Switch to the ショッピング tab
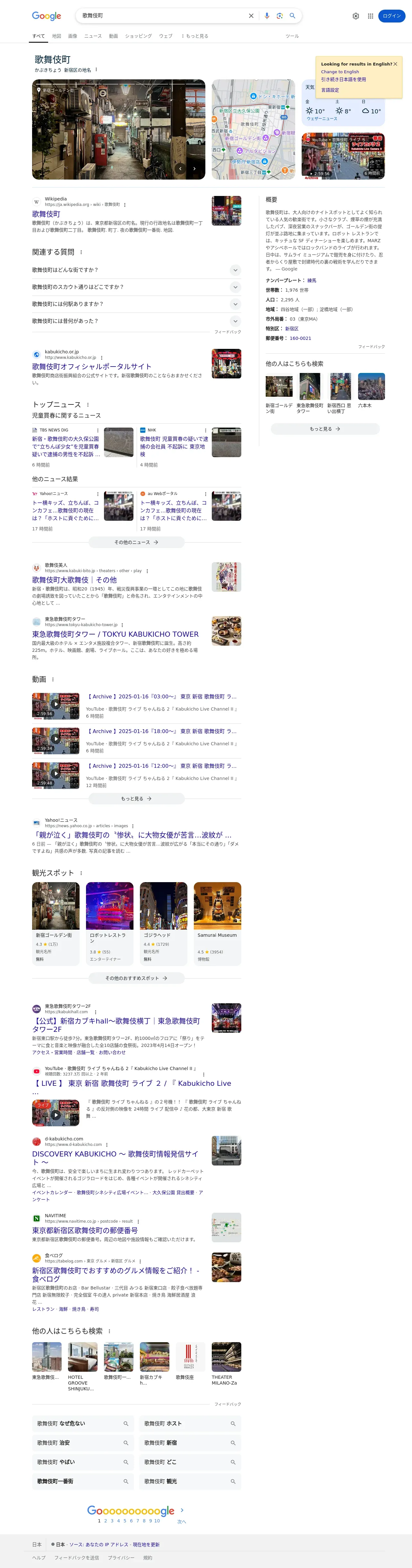This screenshot has height=1568, width=412. (x=139, y=36)
